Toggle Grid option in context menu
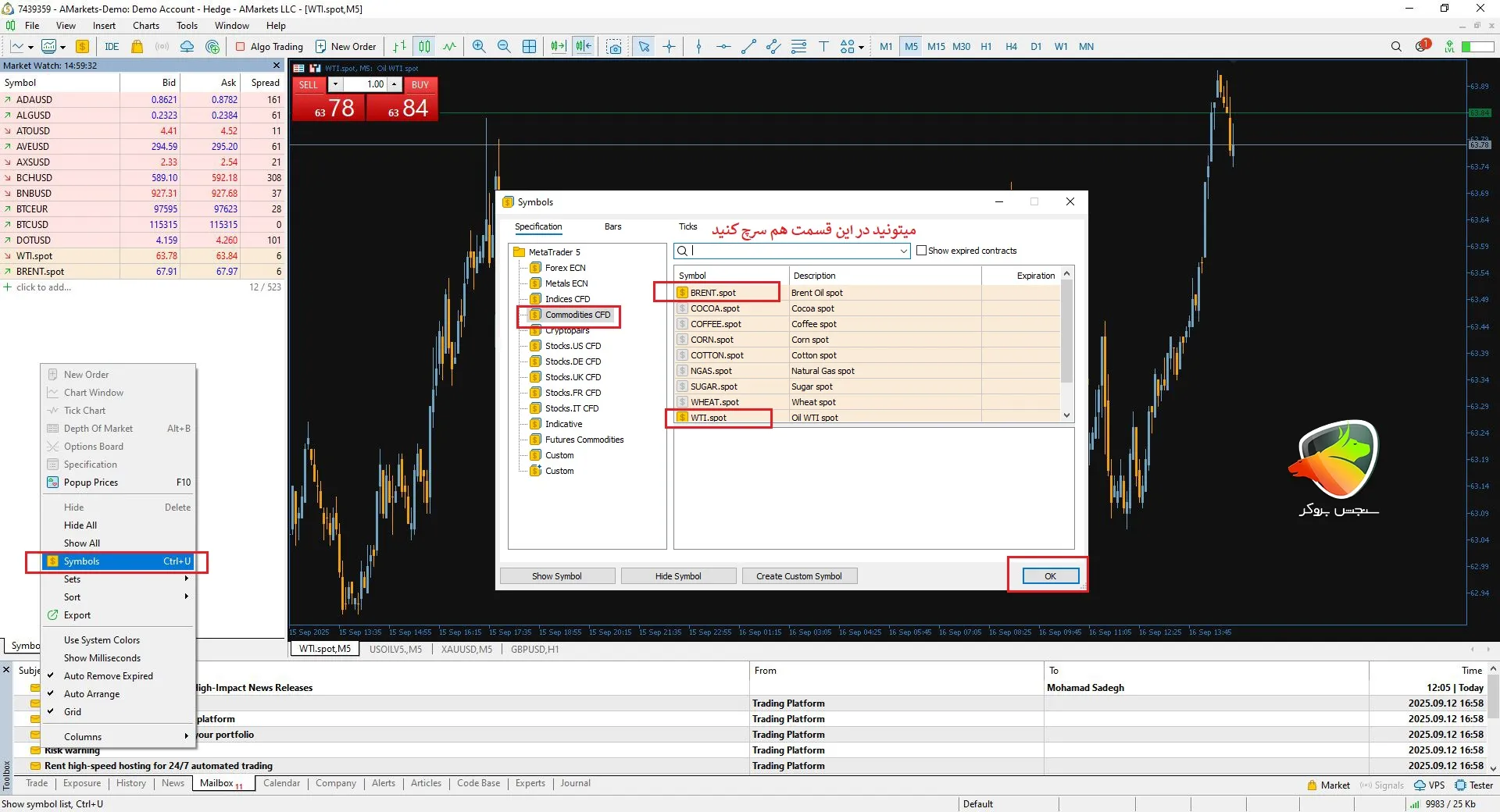Image resolution: width=1500 pixels, height=812 pixels. tap(73, 712)
